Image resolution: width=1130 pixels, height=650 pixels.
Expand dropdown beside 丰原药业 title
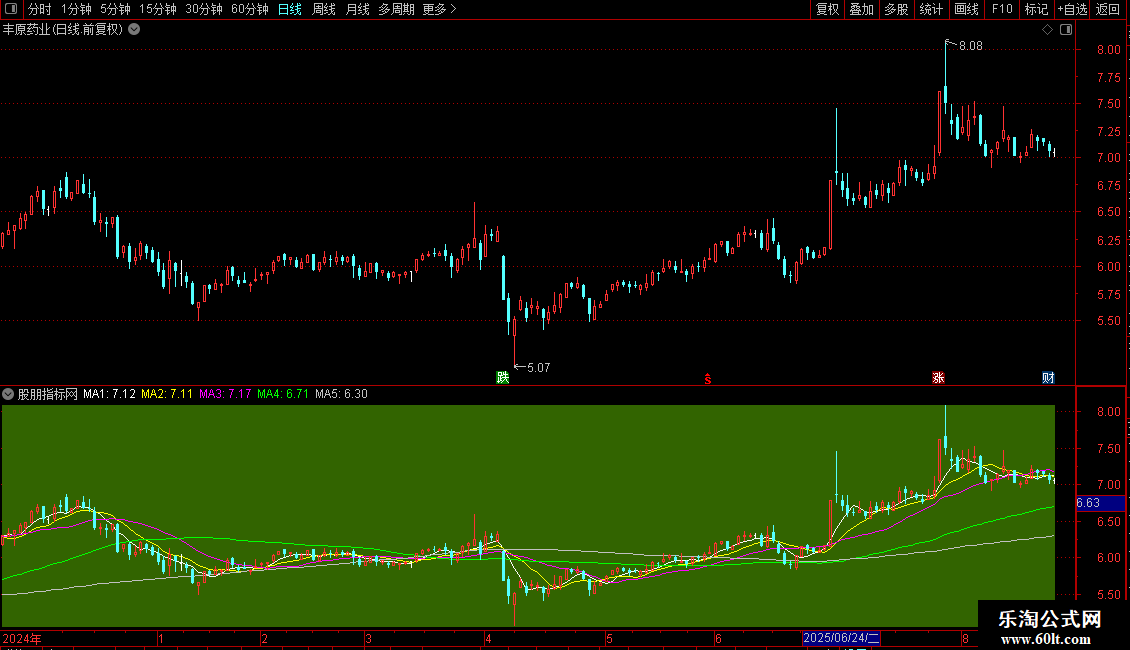[x=134, y=30]
